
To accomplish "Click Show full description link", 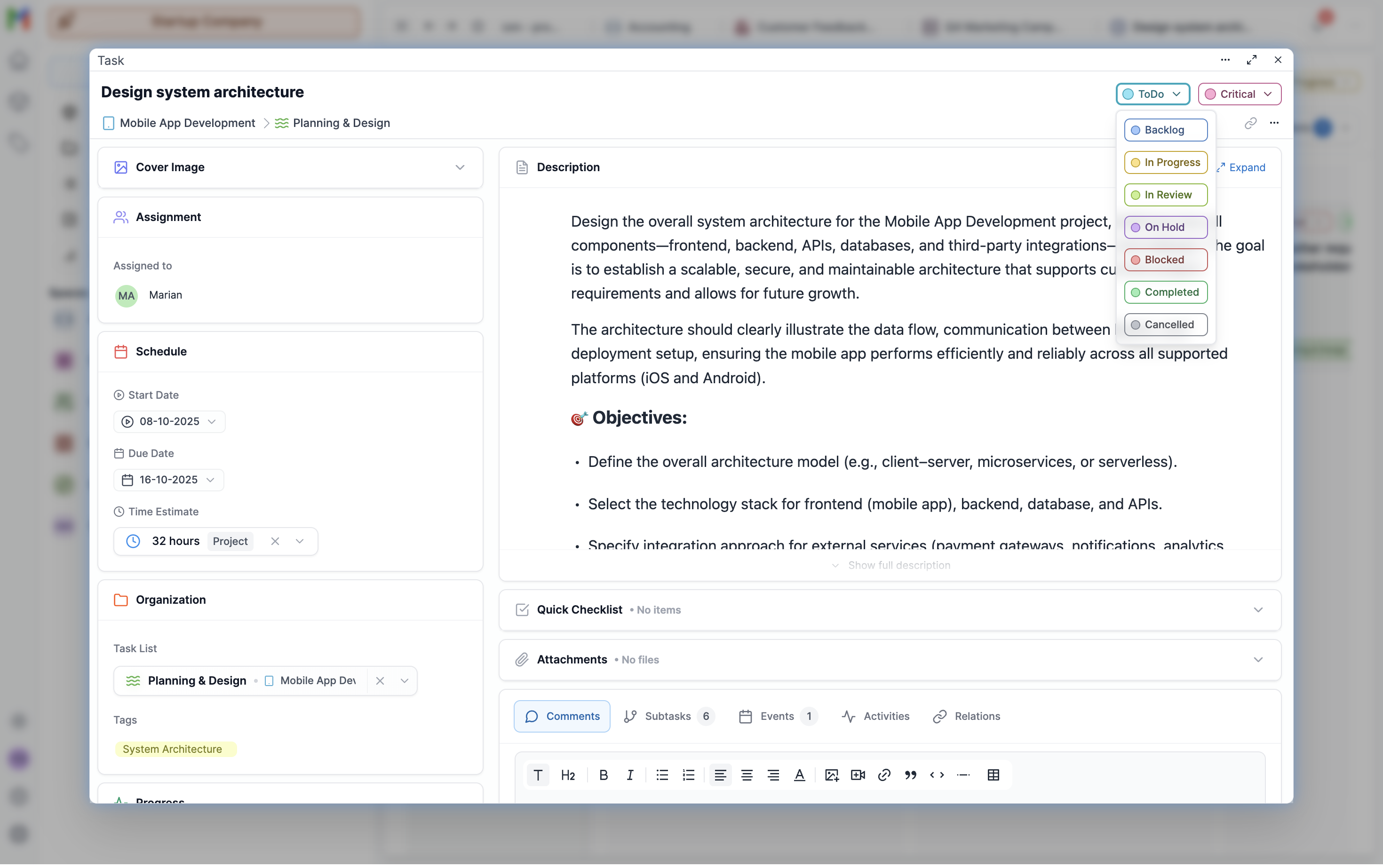I will tap(898, 565).
